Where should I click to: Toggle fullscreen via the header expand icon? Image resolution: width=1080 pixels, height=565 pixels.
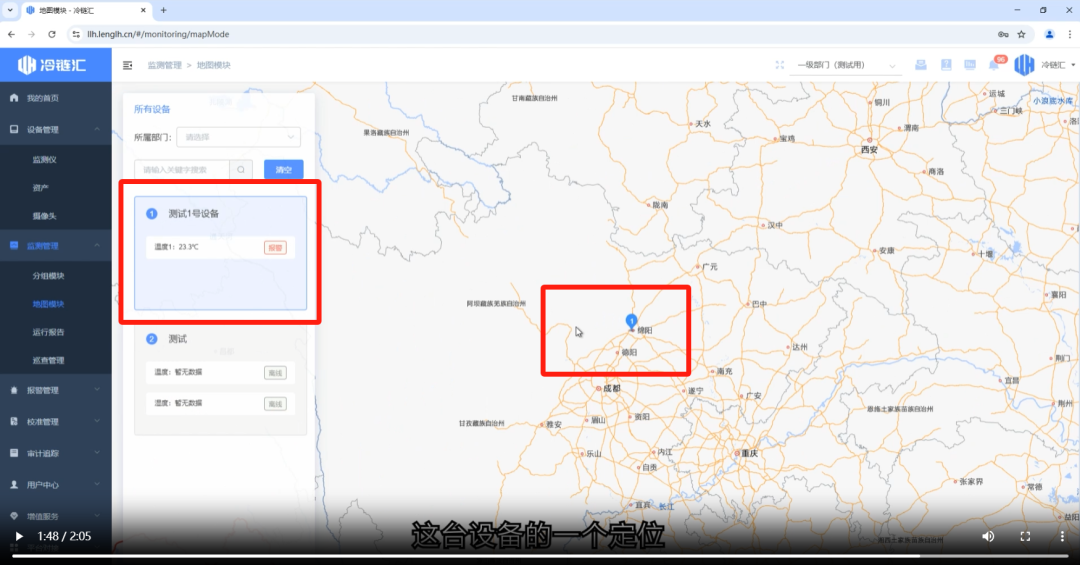point(780,65)
